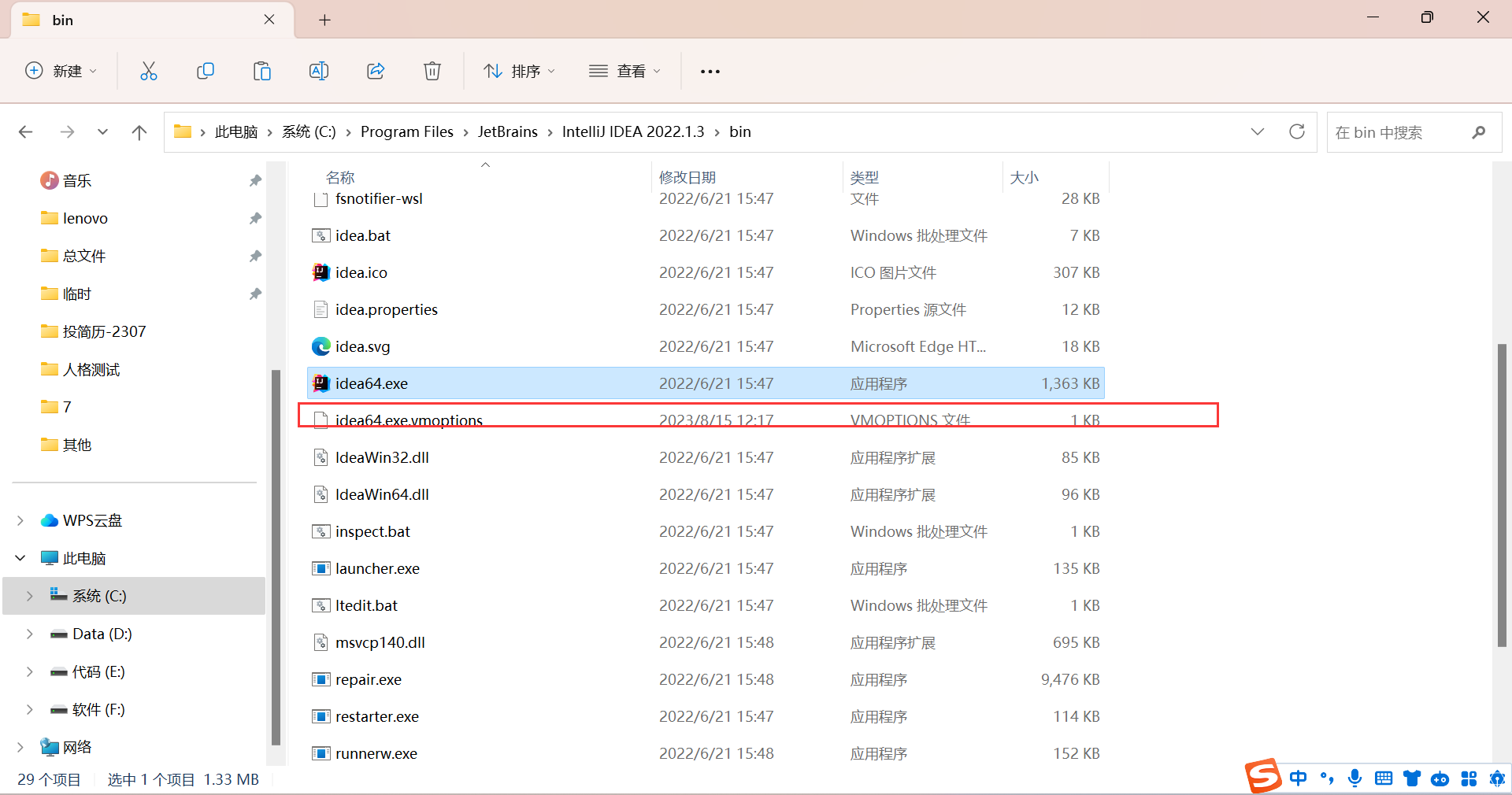1512x795 pixels.
Task: Open the 新建 (New) dropdown
Action: point(61,71)
